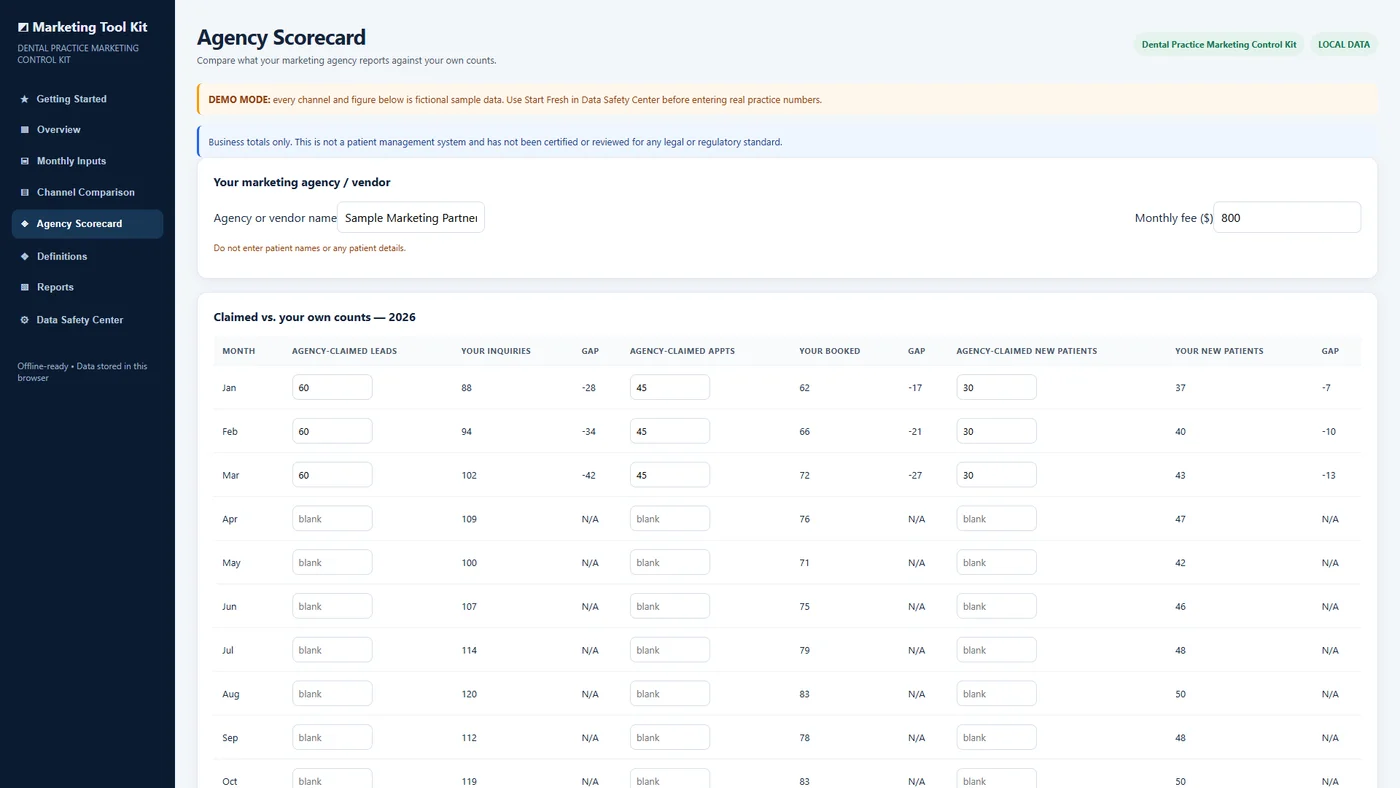
Task: Open the Definitions page
Action: pyautogui.click(x=87, y=256)
